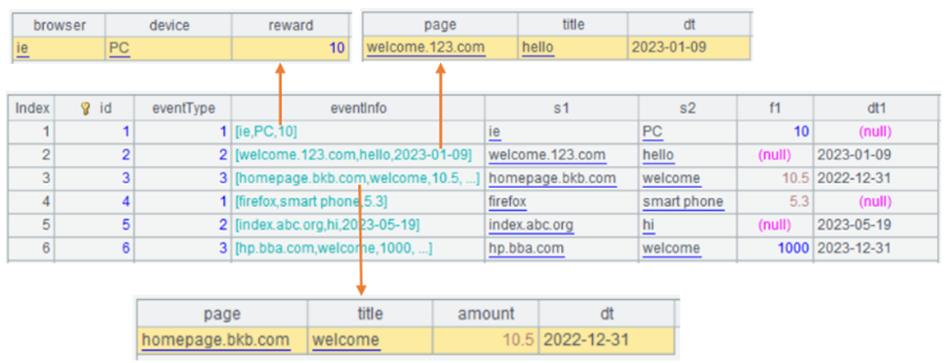Click the f1 value 1000 cell
Image resolution: width=951 pixels, height=363 pixels.
point(776,248)
